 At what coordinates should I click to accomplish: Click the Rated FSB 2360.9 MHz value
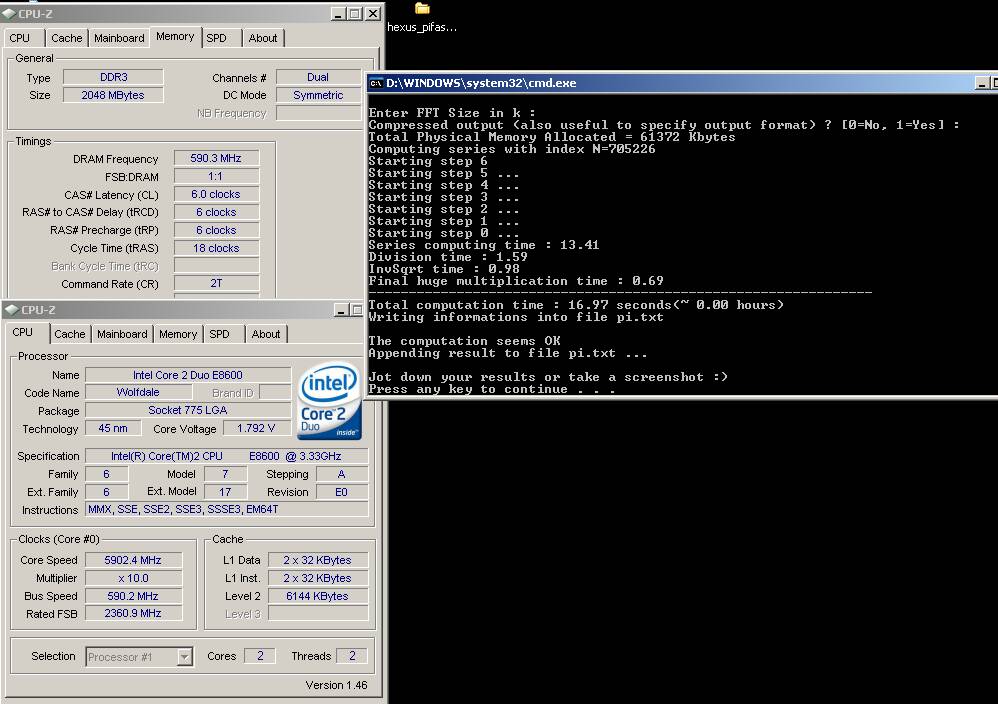tap(133, 613)
